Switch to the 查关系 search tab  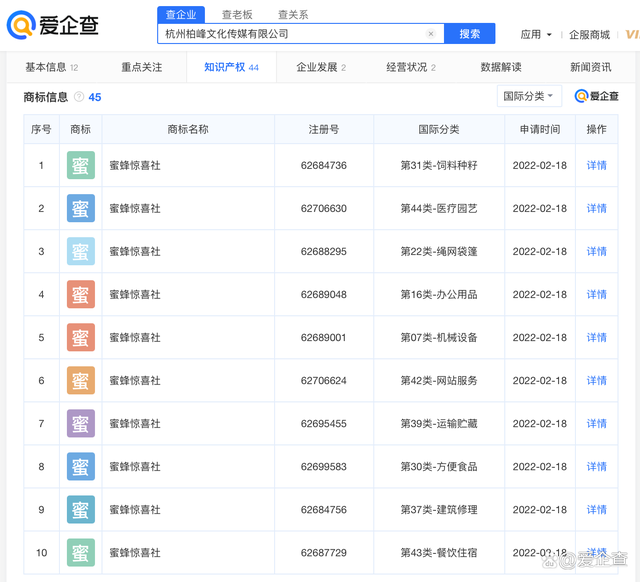point(293,15)
